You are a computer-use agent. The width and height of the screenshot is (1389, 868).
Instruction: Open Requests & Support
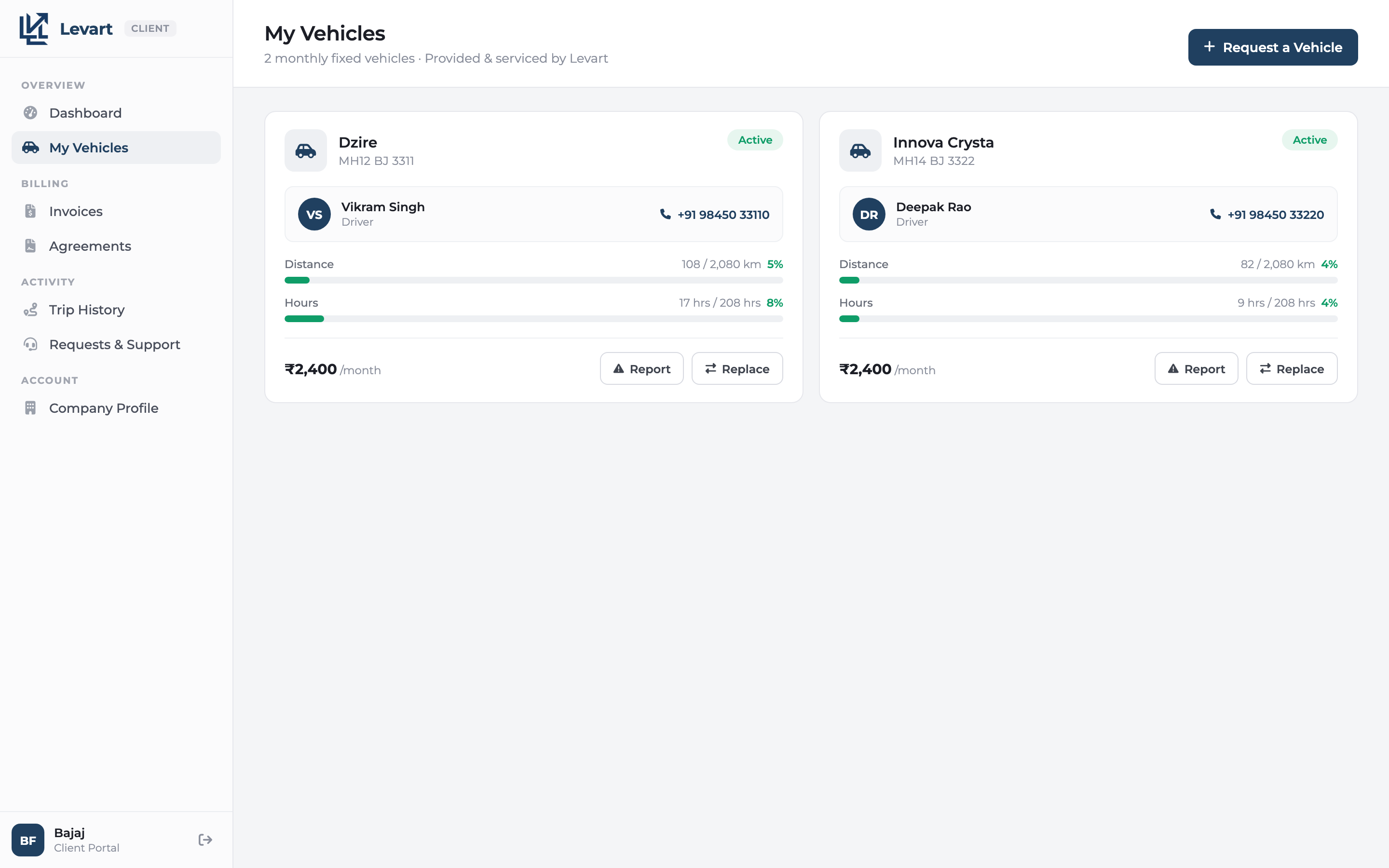pos(116,344)
